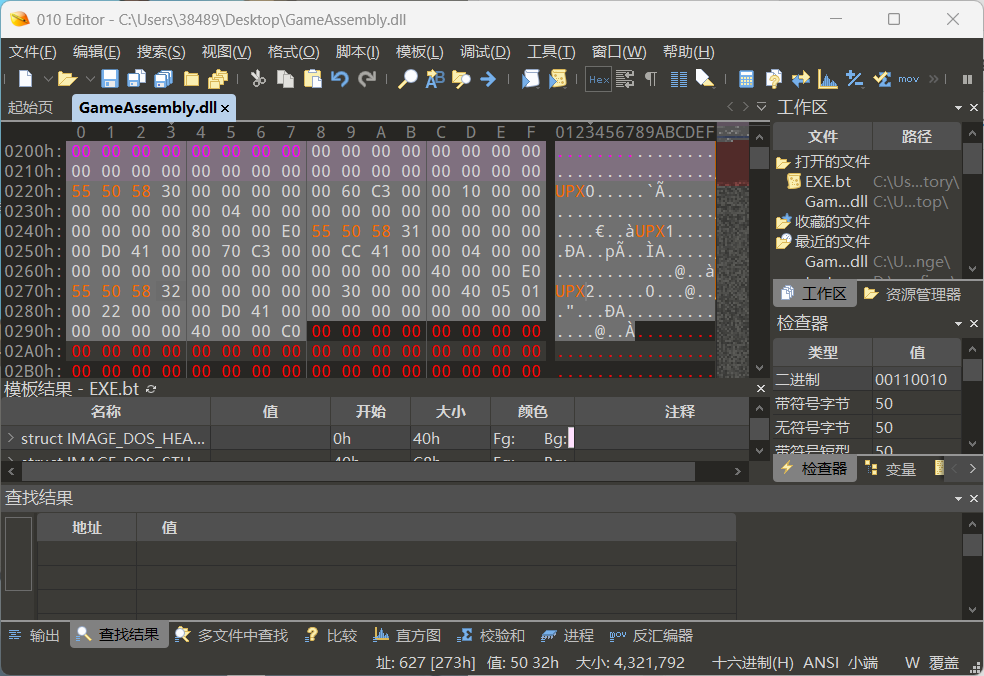This screenshot has height=676, width=984.
Task: Refresh the EXE.bt template results icon
Action: 151,389
